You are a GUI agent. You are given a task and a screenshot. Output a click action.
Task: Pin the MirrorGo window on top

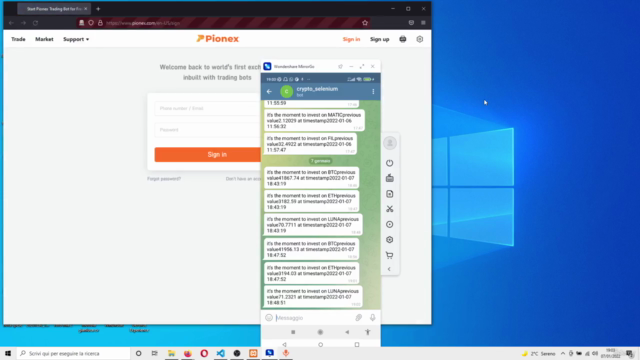[x=340, y=66]
